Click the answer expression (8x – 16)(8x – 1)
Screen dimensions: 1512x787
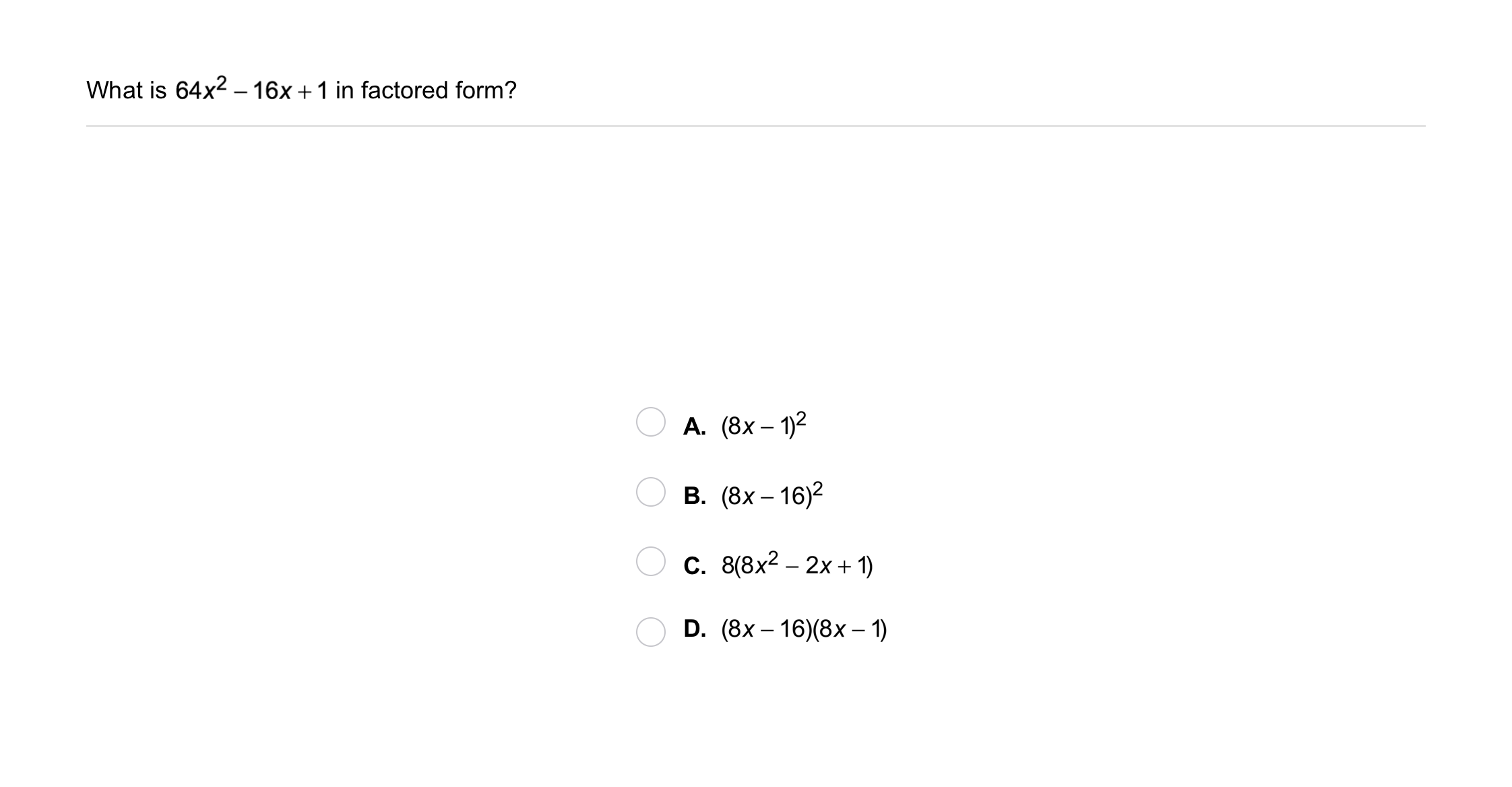pyautogui.click(x=804, y=629)
